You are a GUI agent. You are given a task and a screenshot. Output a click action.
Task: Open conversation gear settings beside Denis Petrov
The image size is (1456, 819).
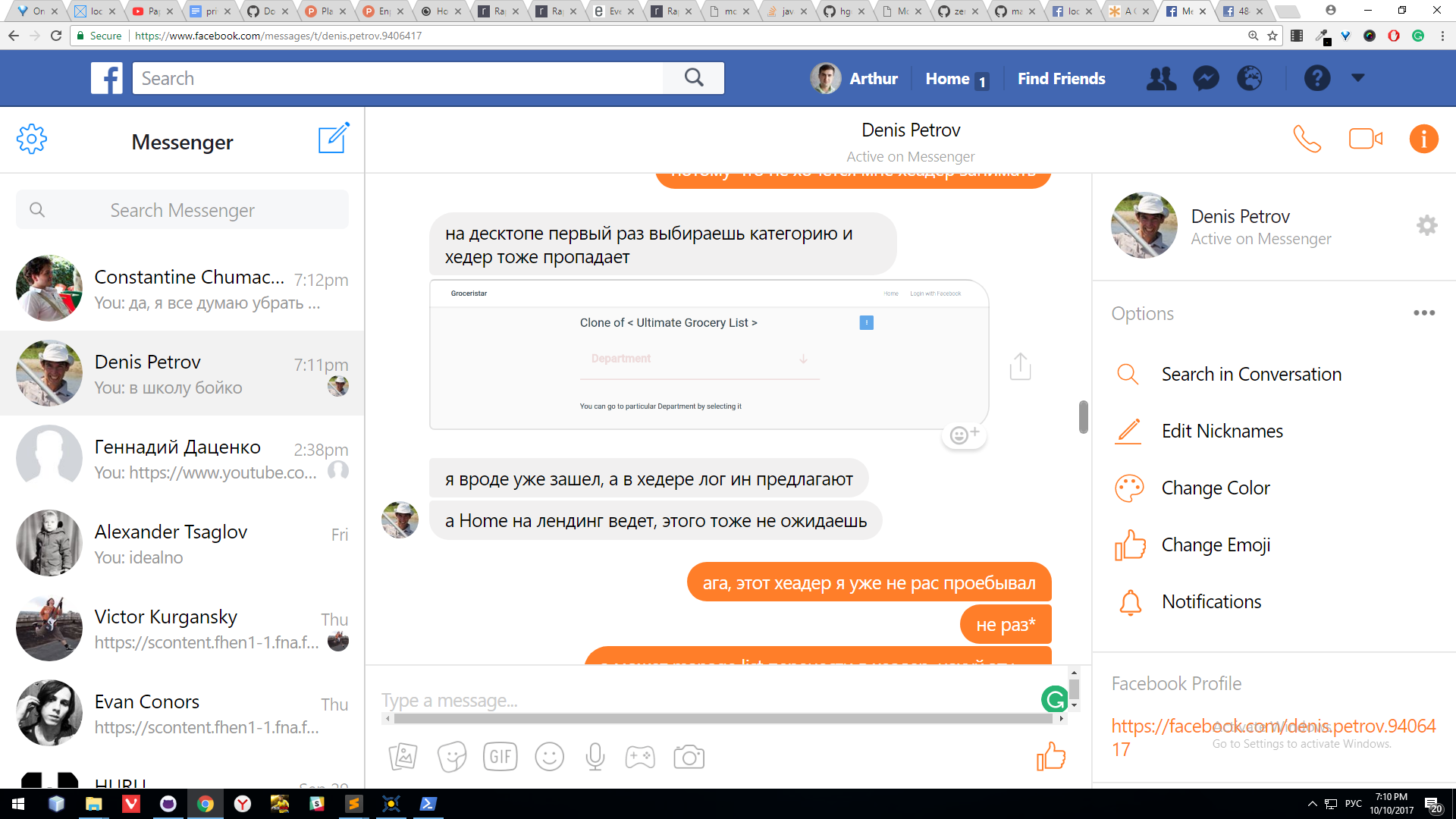(x=1426, y=225)
